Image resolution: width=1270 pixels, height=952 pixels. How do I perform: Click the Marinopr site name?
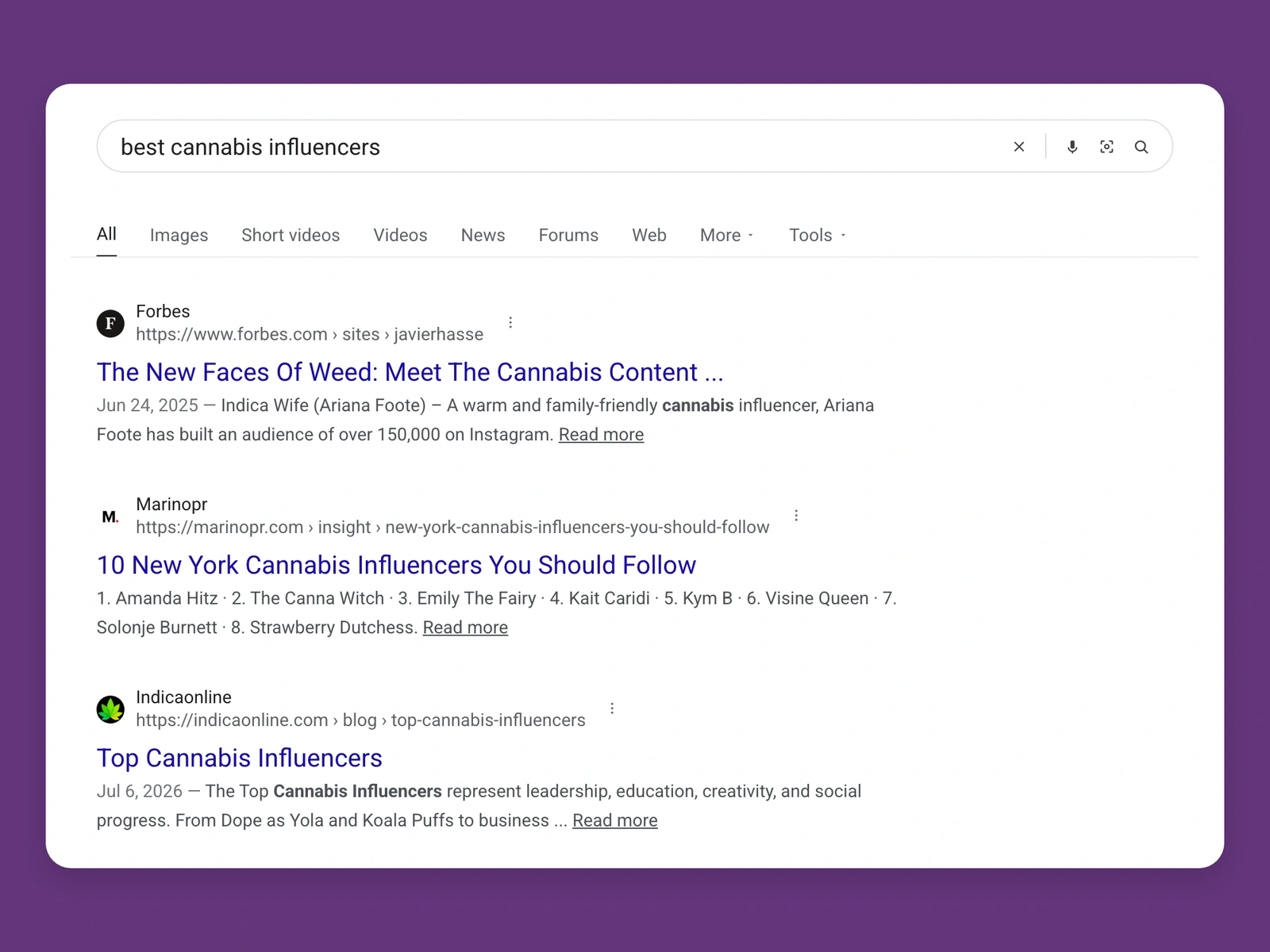point(171,504)
